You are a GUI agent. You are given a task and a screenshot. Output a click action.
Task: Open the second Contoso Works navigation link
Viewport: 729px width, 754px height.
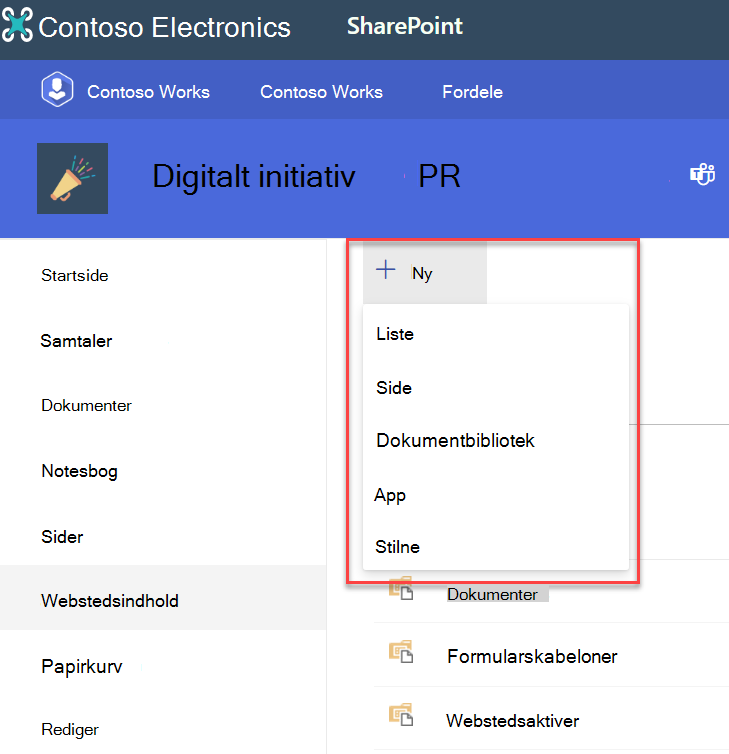pyautogui.click(x=321, y=92)
